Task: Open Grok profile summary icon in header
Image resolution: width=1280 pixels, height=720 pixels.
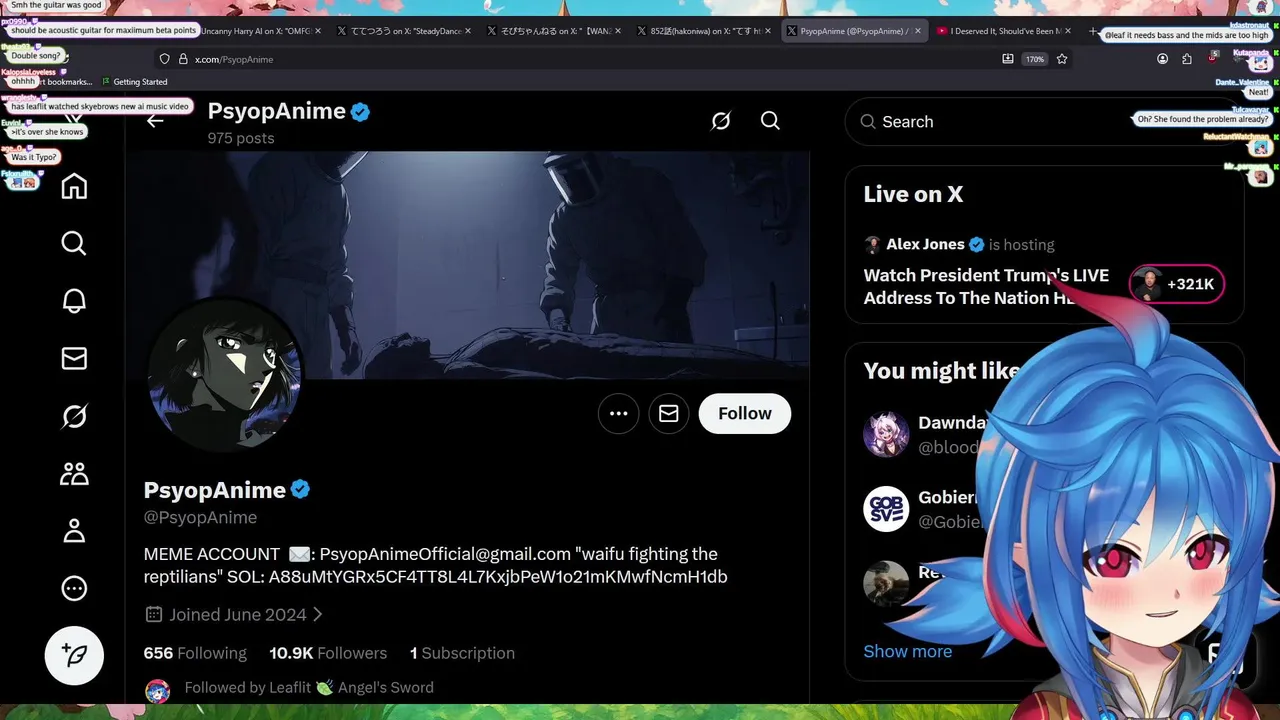Action: click(x=721, y=121)
